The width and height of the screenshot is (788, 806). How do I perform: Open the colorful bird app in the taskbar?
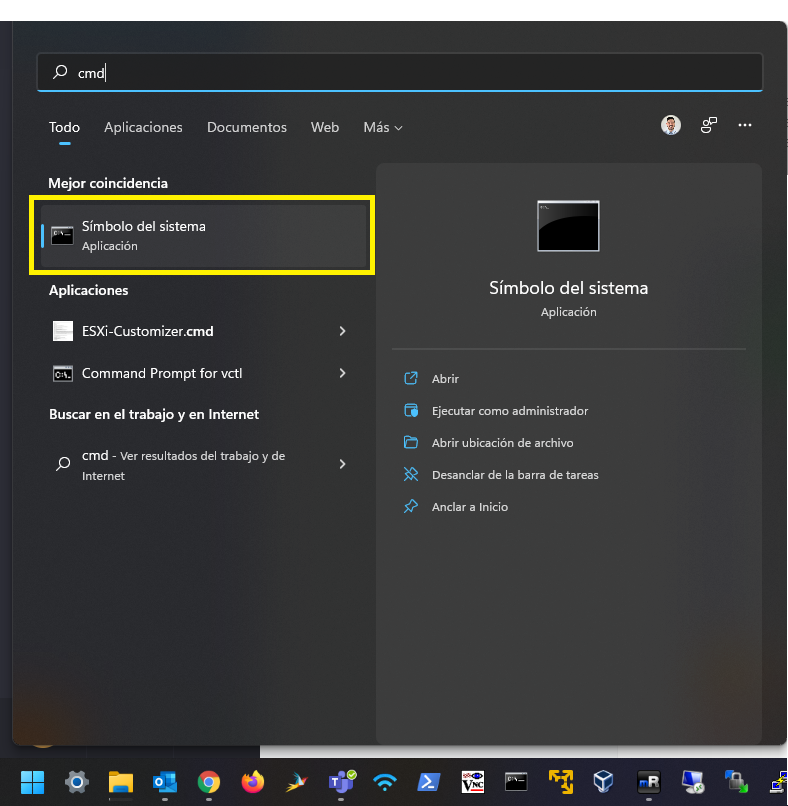[x=297, y=782]
